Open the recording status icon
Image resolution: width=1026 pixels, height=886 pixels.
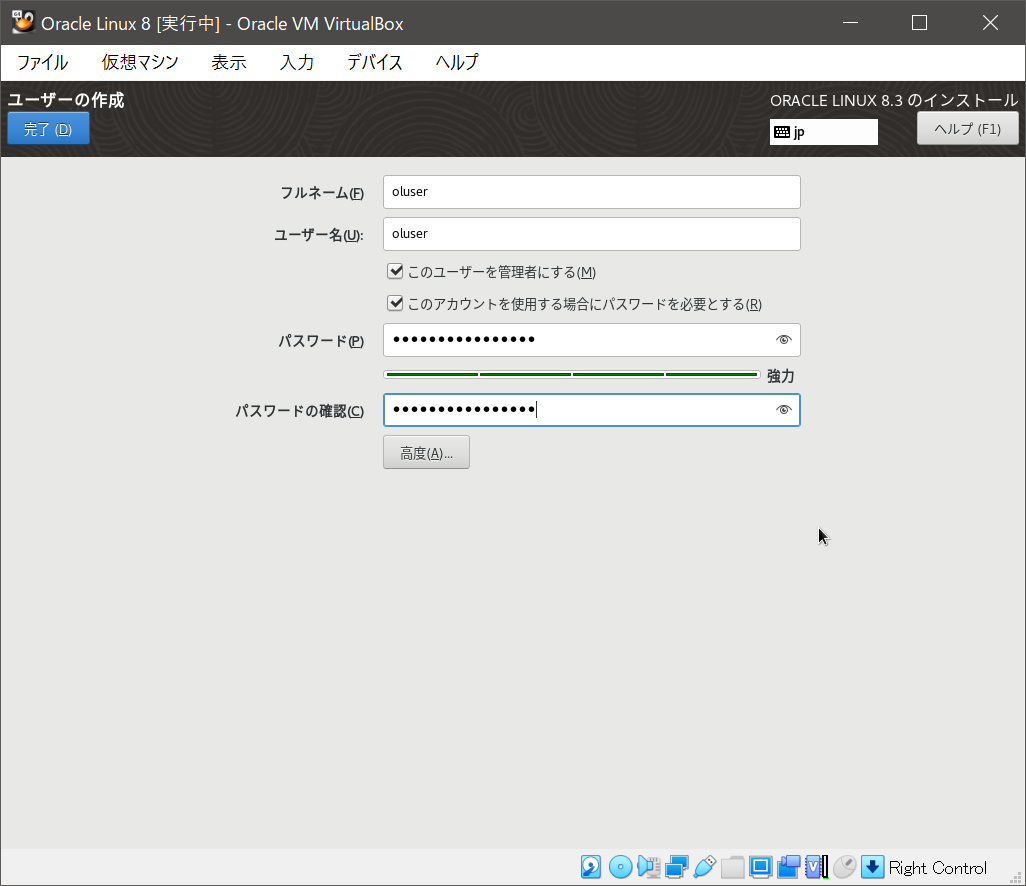point(788,867)
